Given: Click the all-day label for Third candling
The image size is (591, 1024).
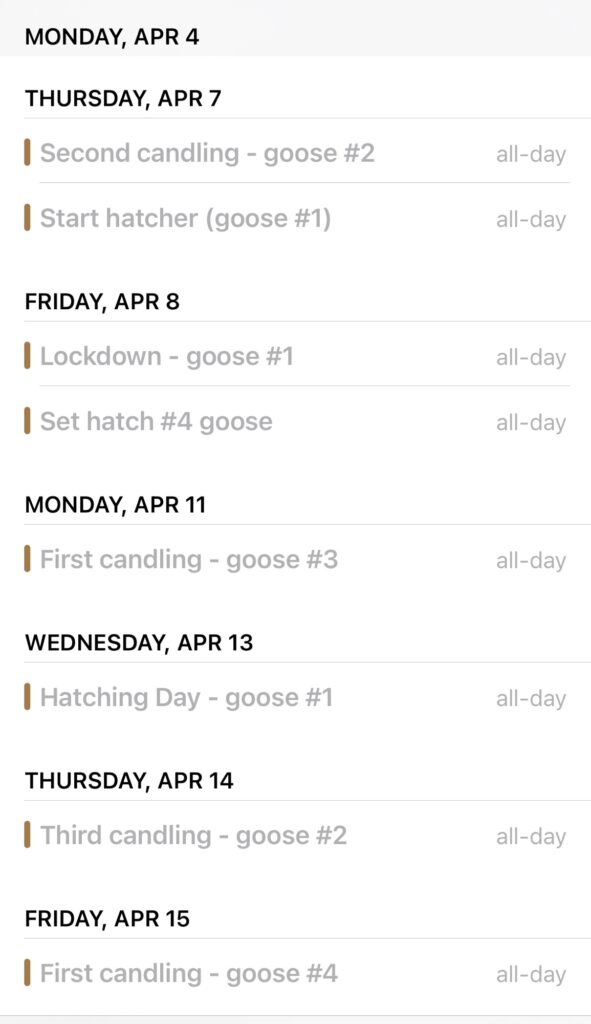Looking at the screenshot, I should point(531,837).
